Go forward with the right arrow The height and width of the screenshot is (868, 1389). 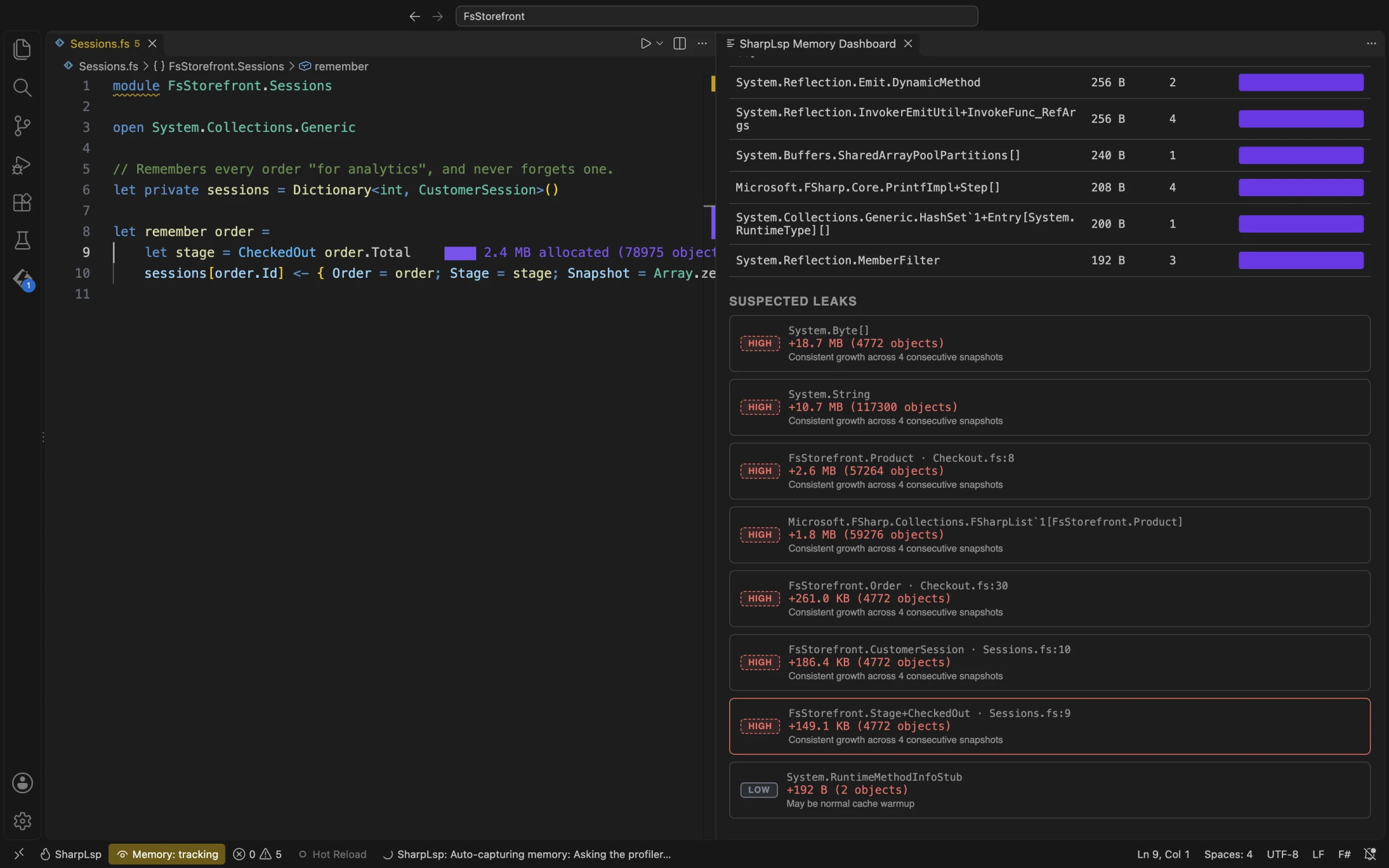(438, 16)
